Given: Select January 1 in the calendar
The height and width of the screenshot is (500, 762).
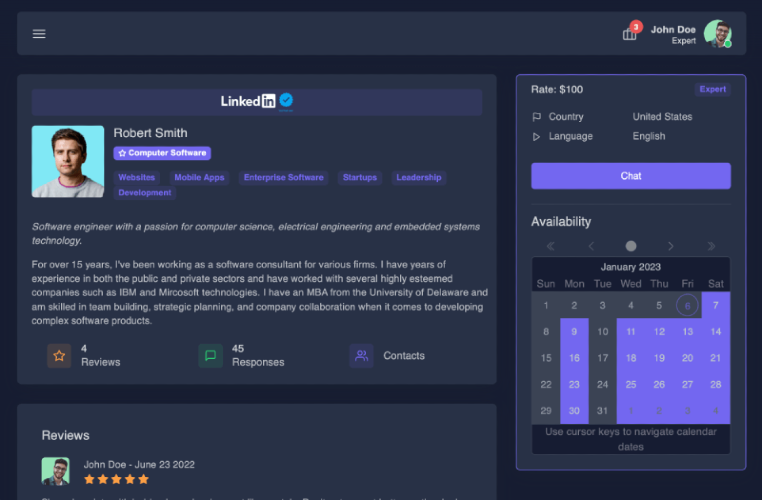Looking at the screenshot, I should tap(546, 305).
